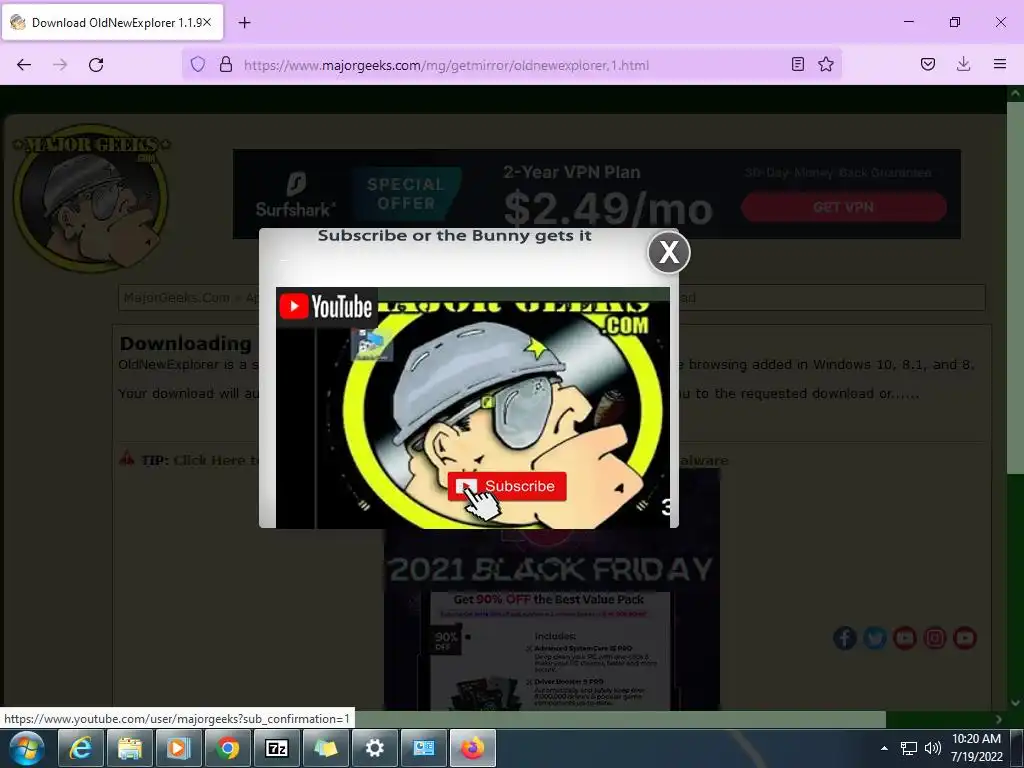Open the last YouTube social icon
This screenshot has width=1024, height=768.
[x=965, y=637]
